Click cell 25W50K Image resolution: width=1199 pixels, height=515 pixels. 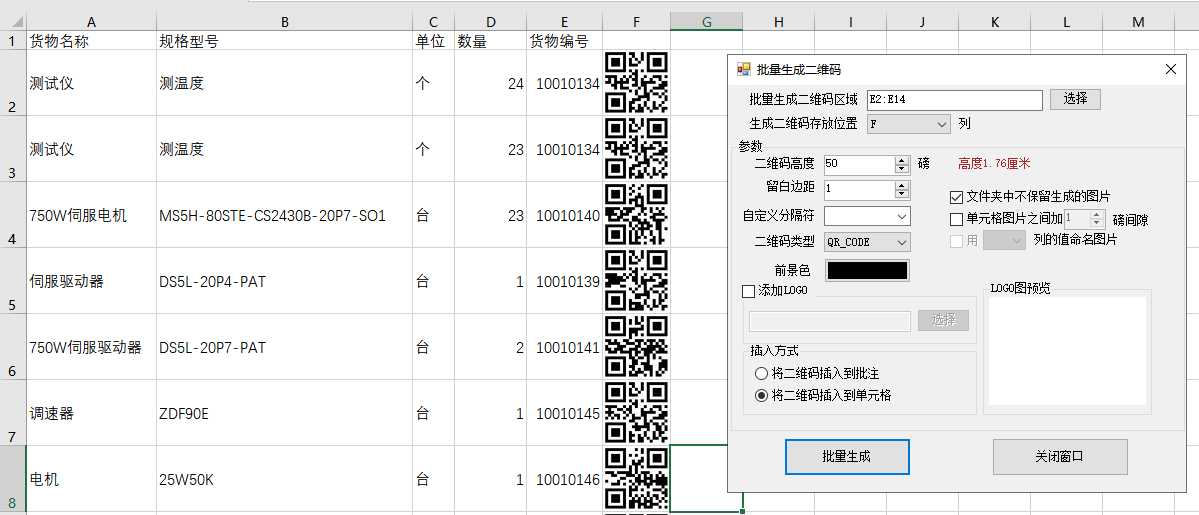pos(284,479)
